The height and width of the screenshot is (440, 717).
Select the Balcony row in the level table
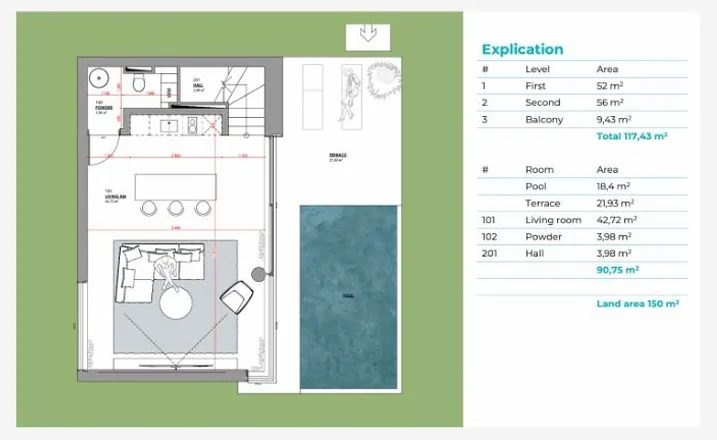[x=582, y=119]
